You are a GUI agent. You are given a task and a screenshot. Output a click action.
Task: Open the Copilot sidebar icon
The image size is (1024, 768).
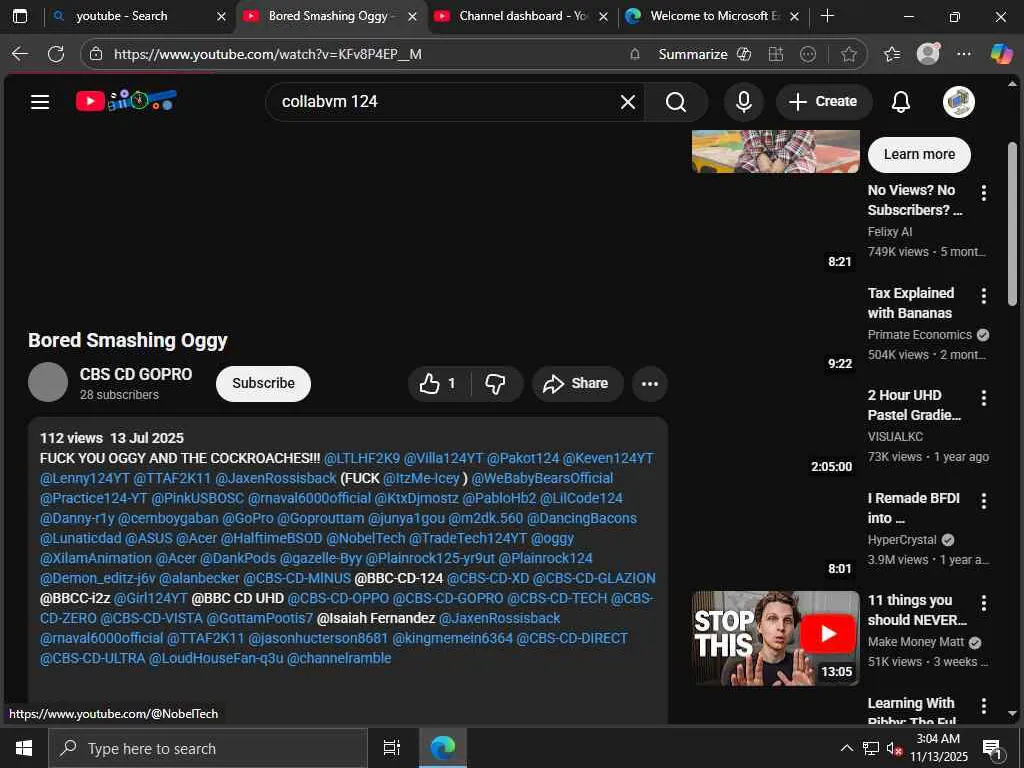pos(1001,54)
